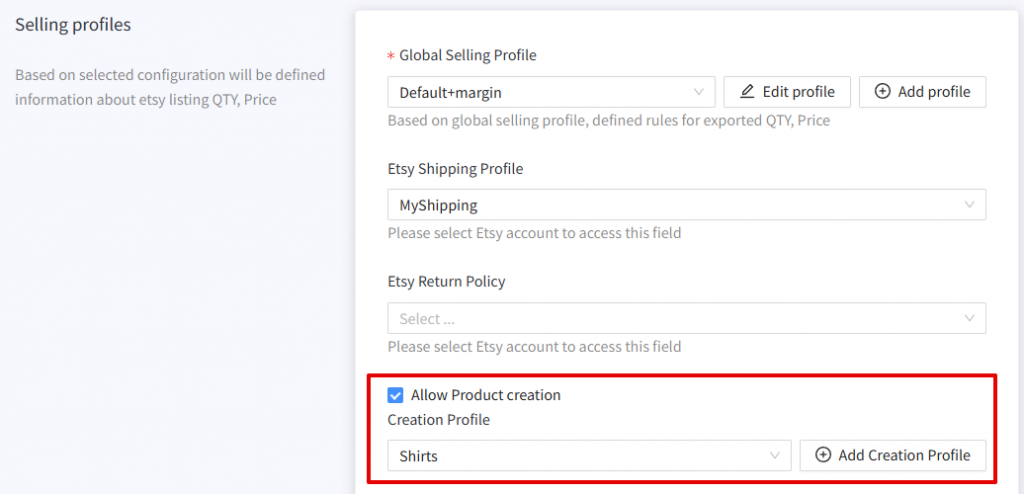Click the 'Allow Product creation' label text
Viewport: 1024px width, 494px height.
[x=486, y=395]
